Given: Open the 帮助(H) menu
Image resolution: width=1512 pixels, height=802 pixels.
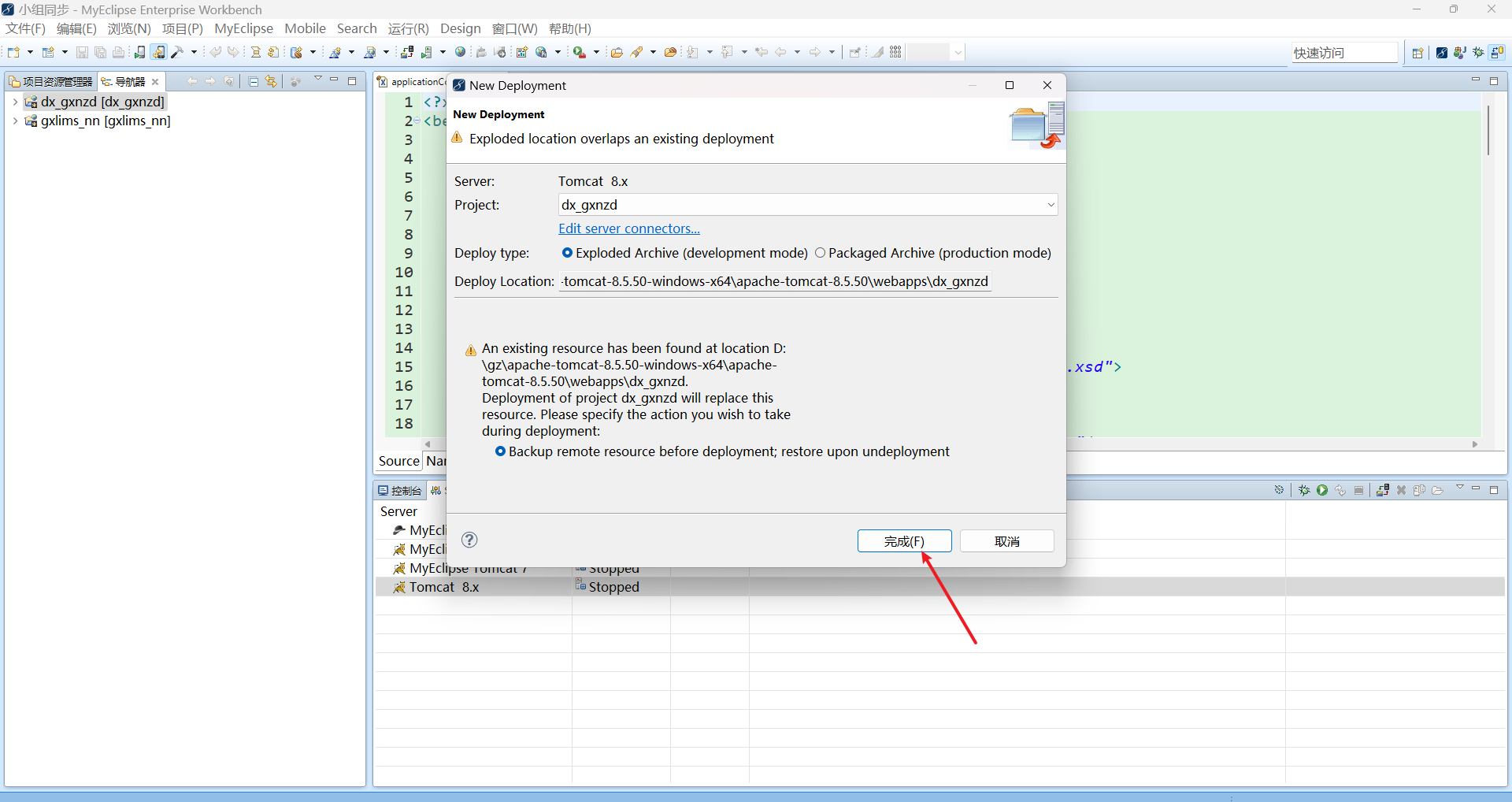Looking at the screenshot, I should click(x=570, y=28).
